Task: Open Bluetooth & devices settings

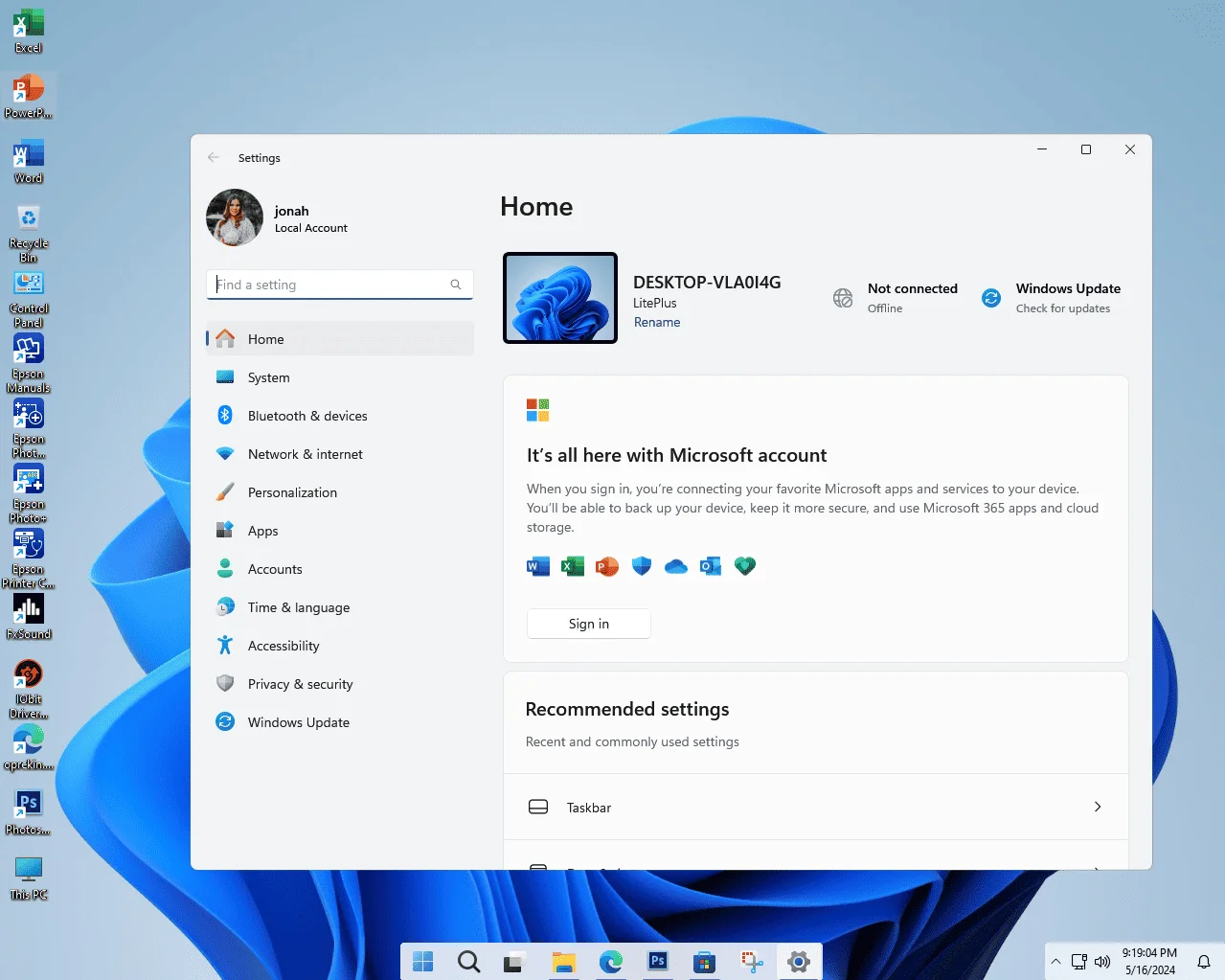Action: coord(339,416)
